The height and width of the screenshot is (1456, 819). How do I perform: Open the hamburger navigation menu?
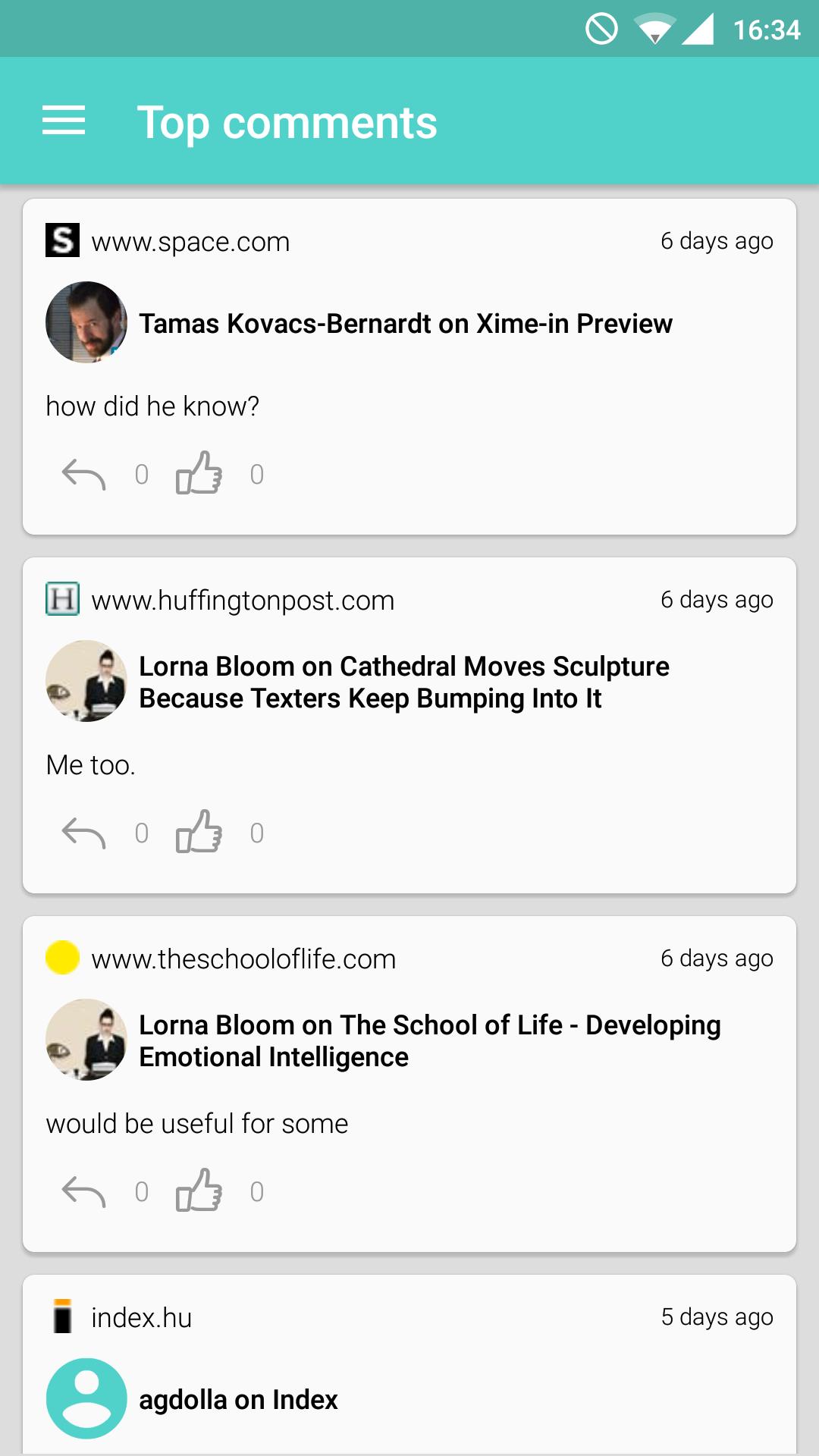click(64, 121)
